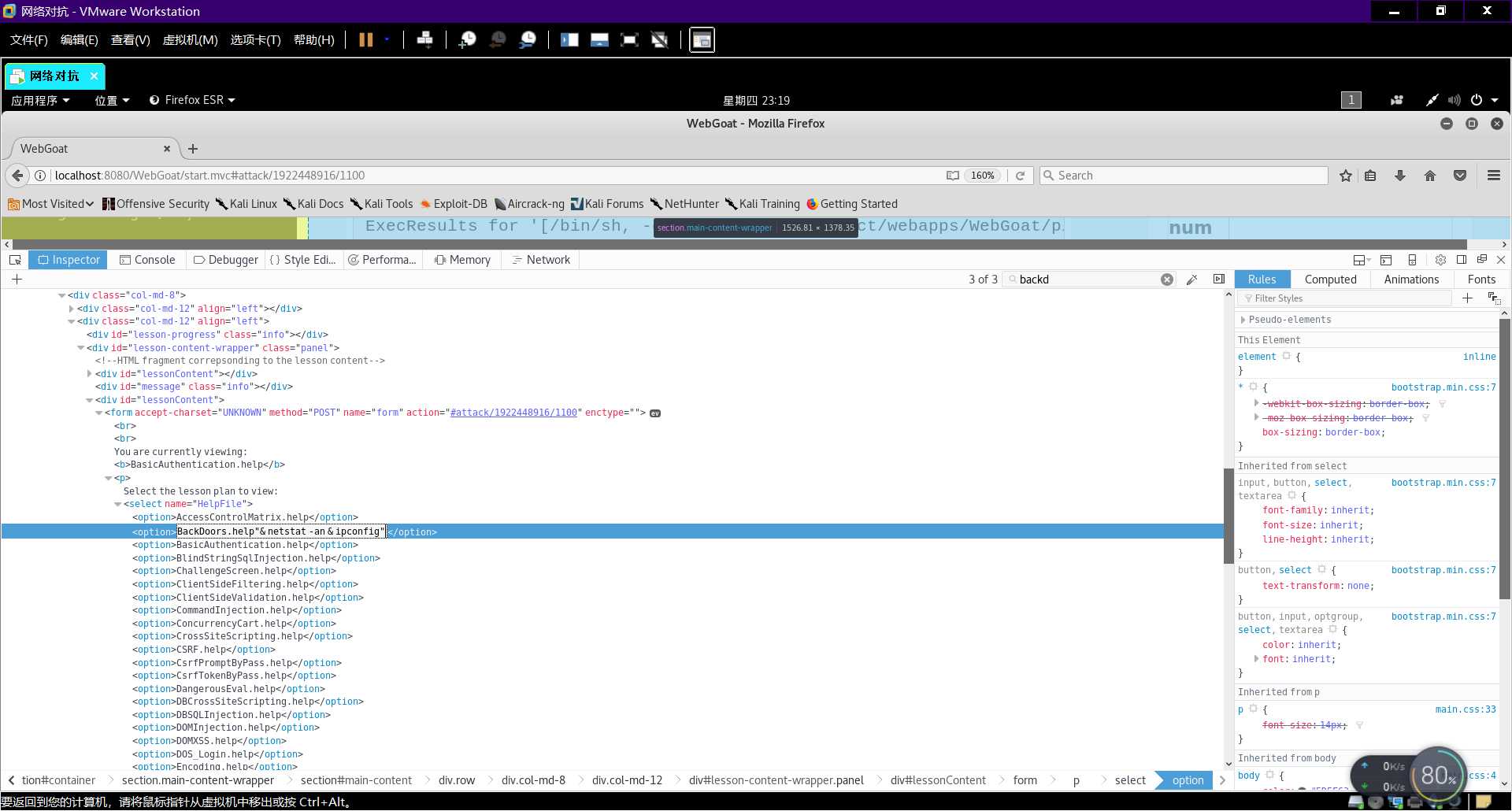Expand the font: inherit property
The image size is (1512, 811).
1257,659
